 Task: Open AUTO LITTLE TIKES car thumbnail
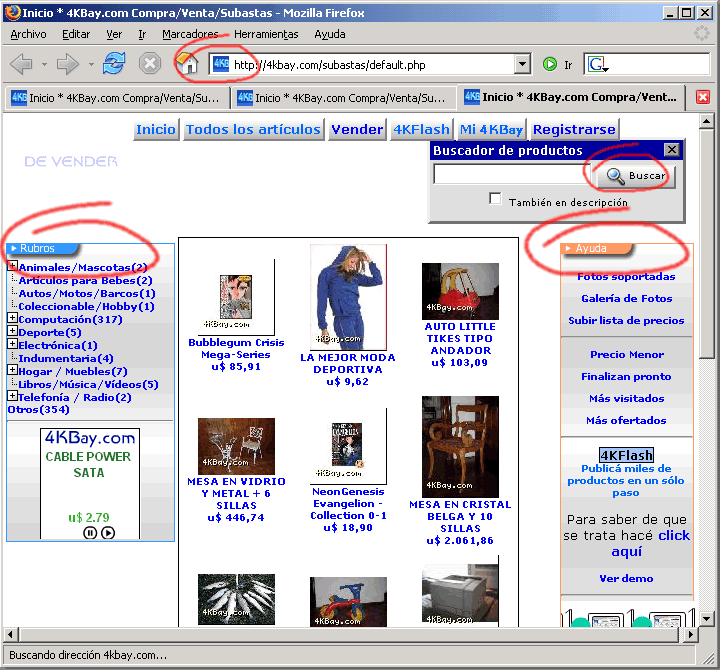[x=460, y=291]
